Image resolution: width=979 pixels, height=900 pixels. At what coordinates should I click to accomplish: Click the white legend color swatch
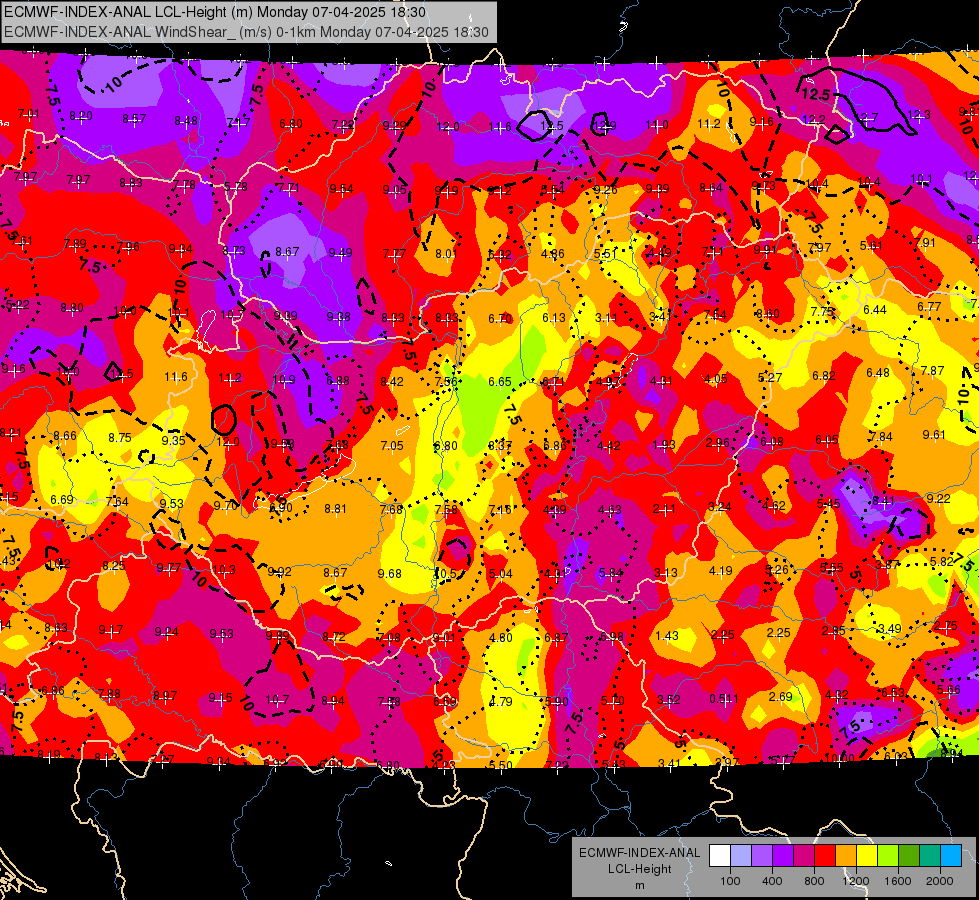(x=720, y=856)
